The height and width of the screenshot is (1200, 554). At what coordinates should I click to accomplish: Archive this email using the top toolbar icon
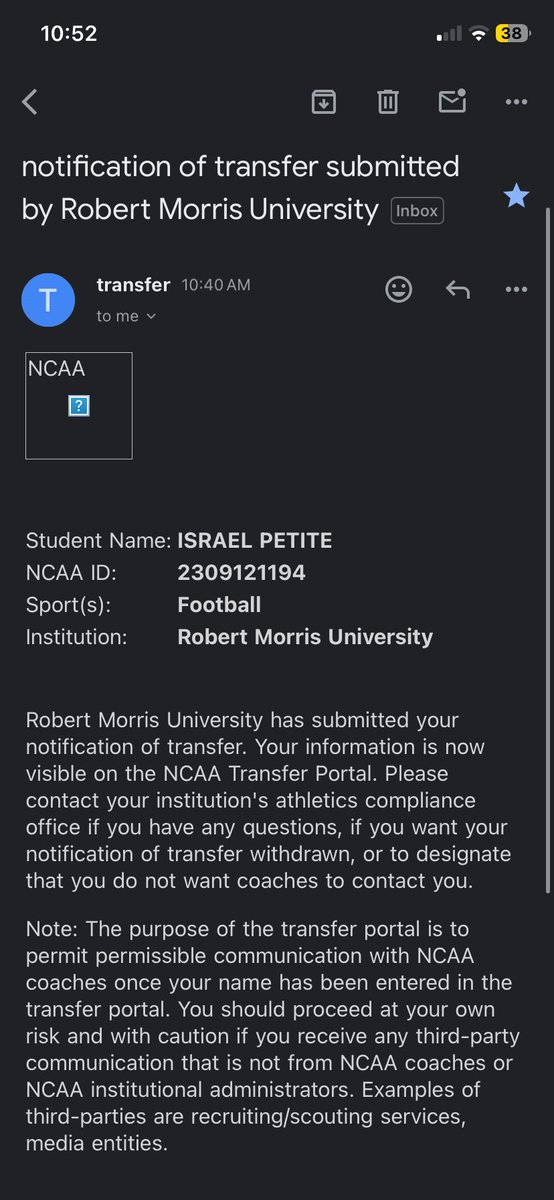point(324,101)
